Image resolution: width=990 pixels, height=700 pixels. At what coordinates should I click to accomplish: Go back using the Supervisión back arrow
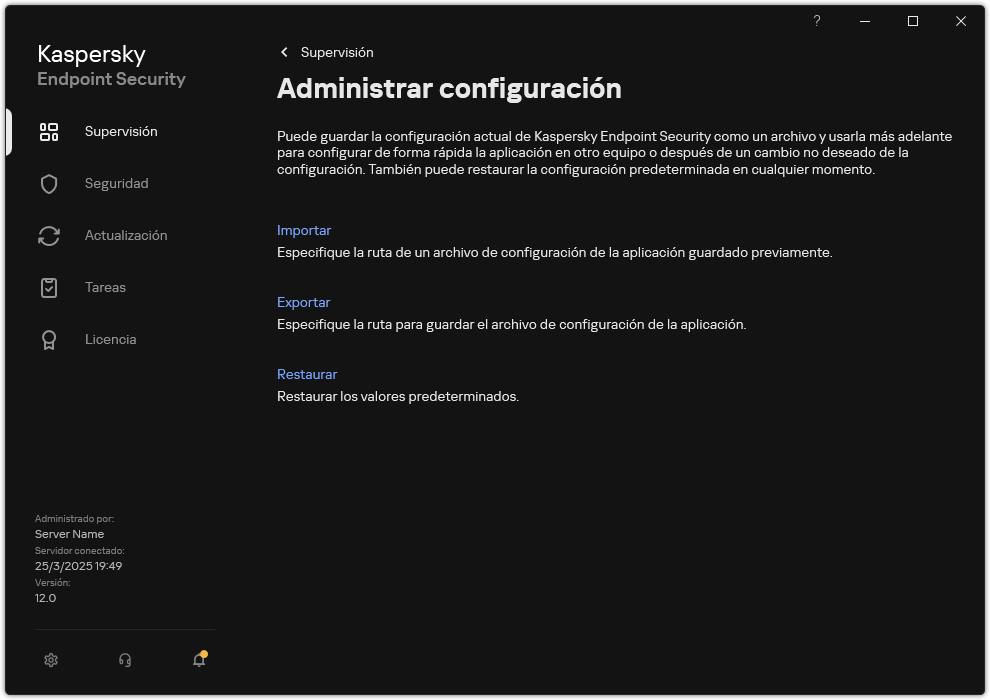[284, 52]
